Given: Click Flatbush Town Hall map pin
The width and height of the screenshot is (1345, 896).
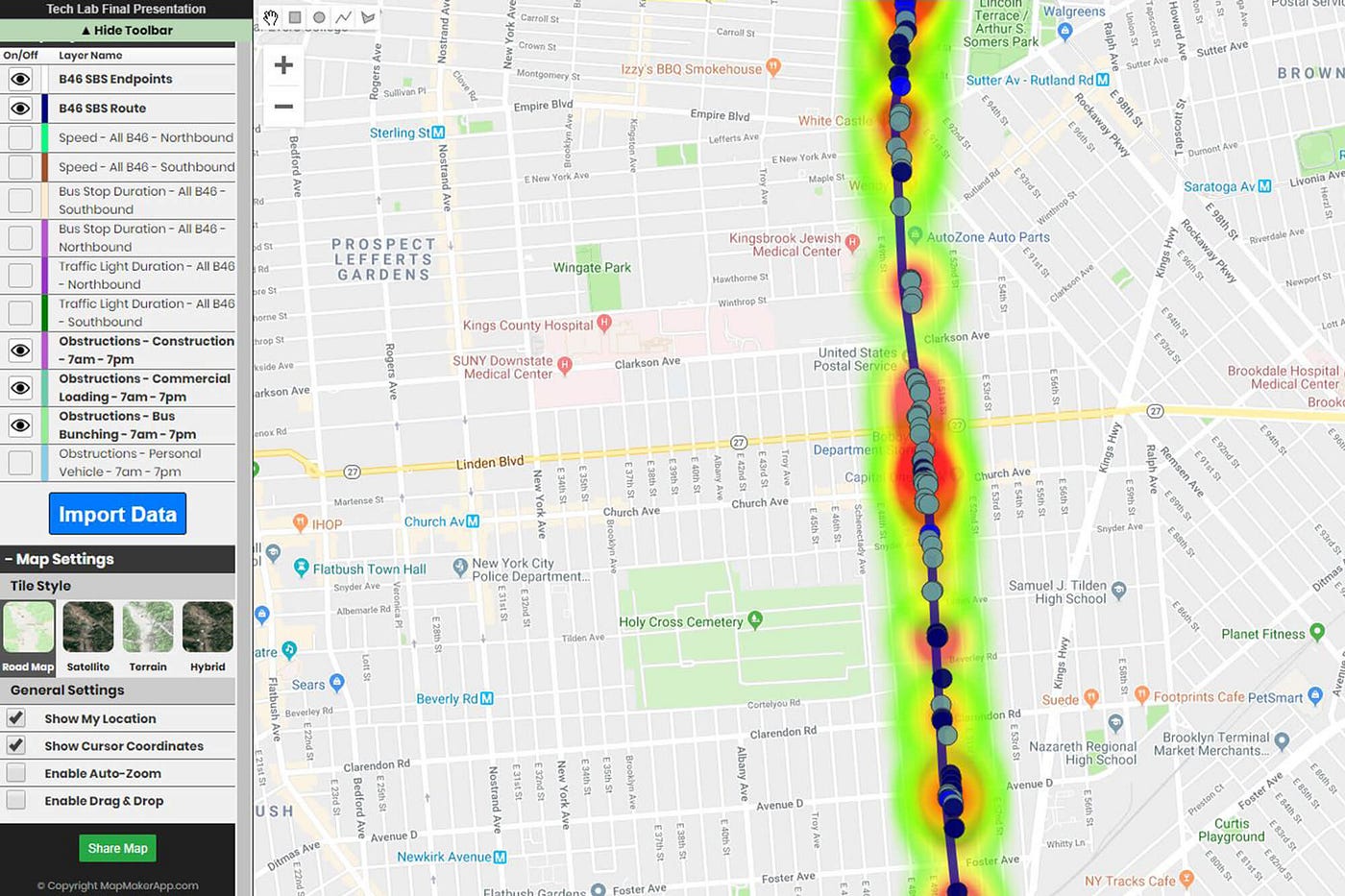Looking at the screenshot, I should (302, 569).
